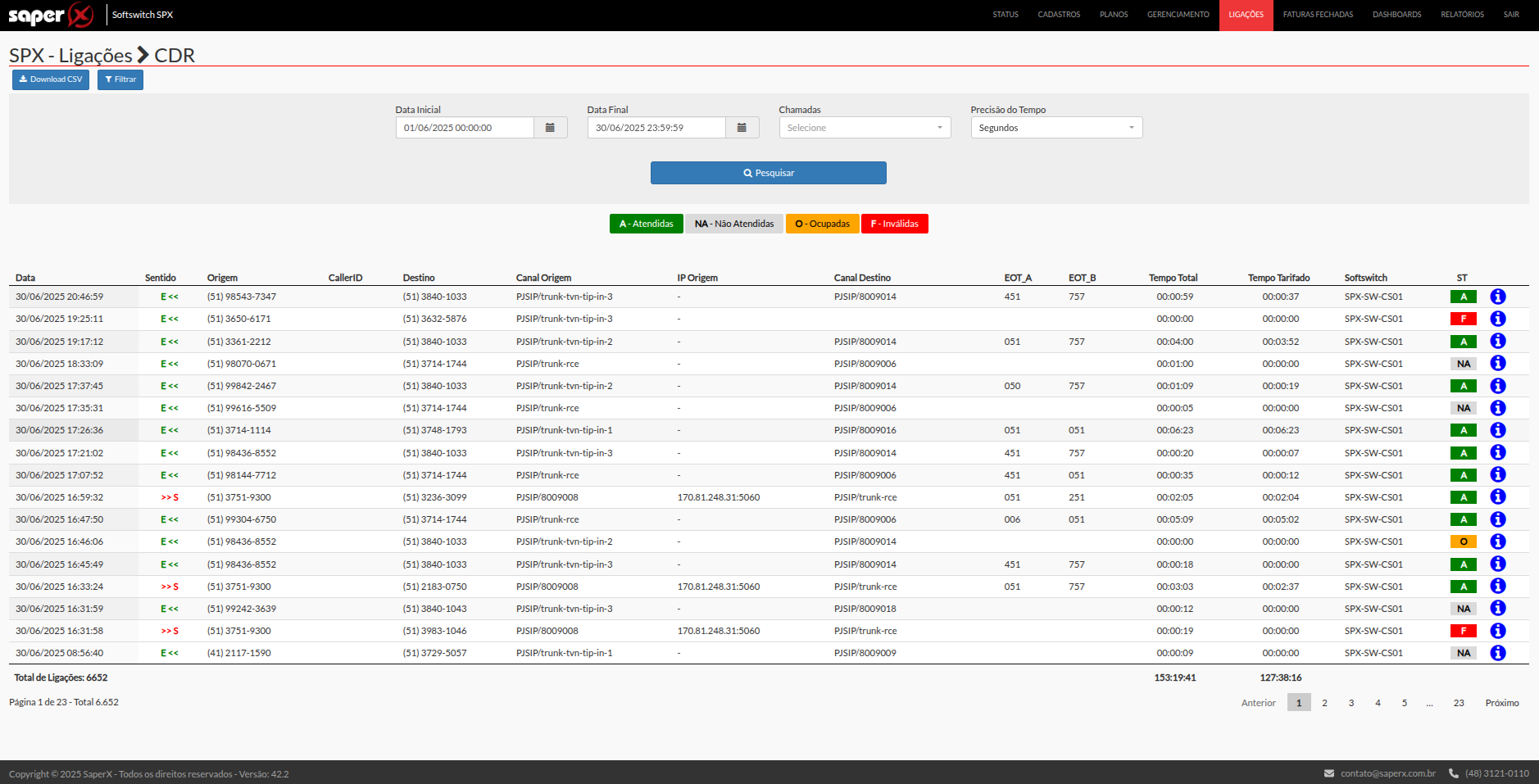Open calendar picker for Data Inicial
1539x784 pixels.
click(550, 128)
